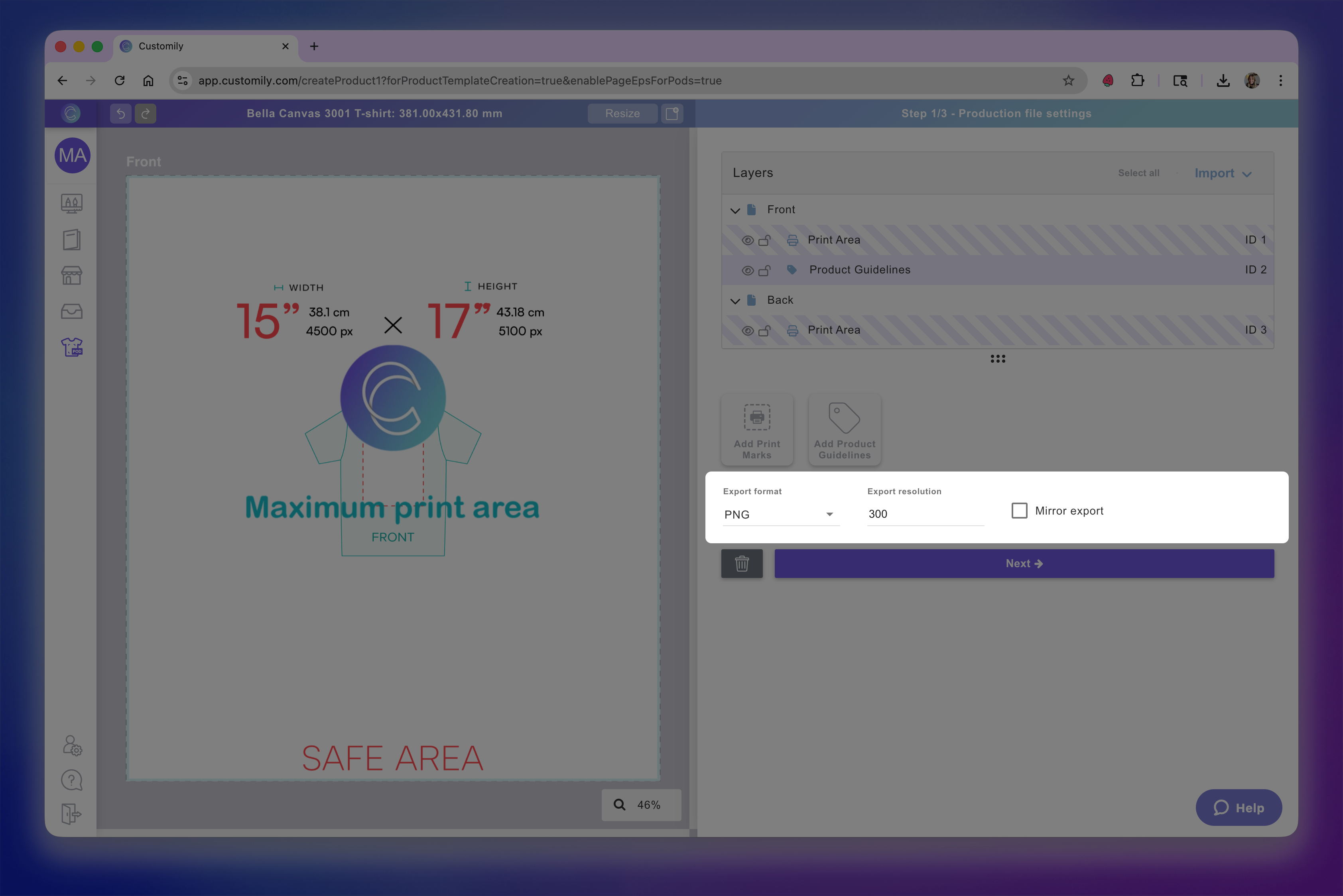This screenshot has height=896, width=1343.
Task: Open the user settings icon in sidebar
Action: point(72,746)
